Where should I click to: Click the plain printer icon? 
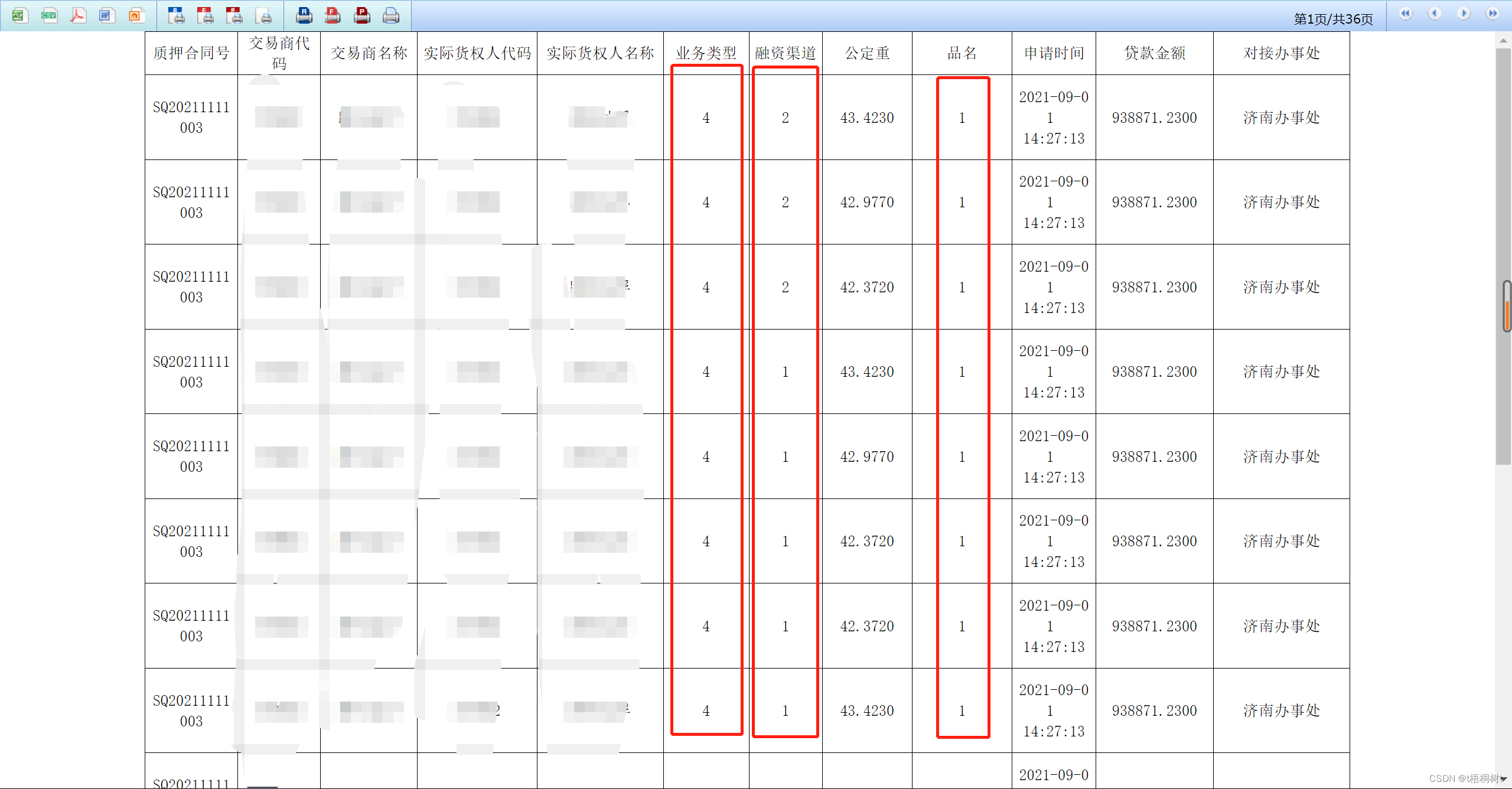(x=391, y=15)
